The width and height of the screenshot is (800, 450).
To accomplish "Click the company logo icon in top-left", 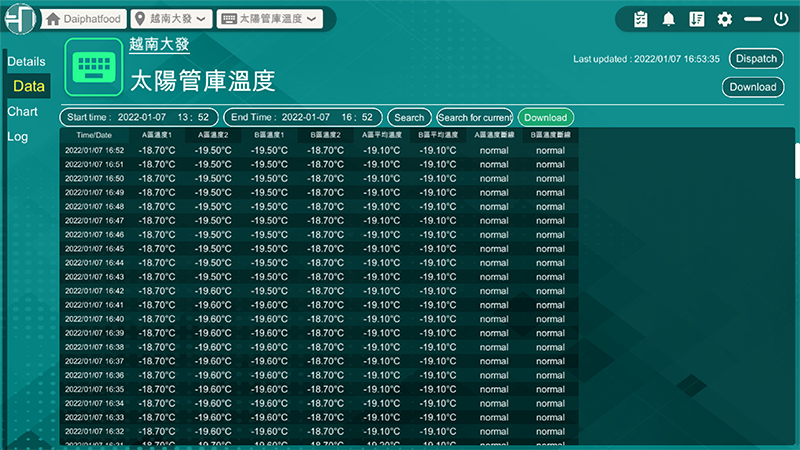I will tap(20, 19).
